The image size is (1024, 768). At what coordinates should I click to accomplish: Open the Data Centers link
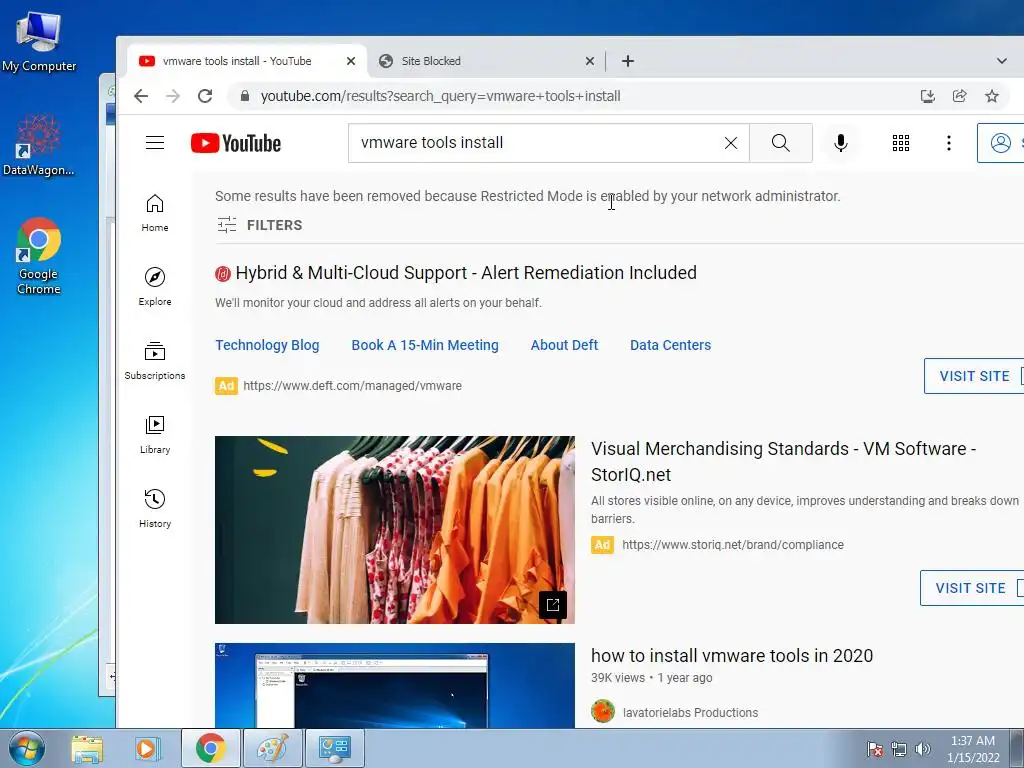coord(671,345)
